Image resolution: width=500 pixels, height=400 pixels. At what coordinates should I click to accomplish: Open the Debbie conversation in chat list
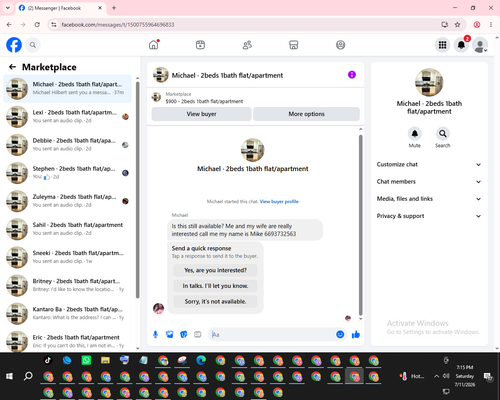(67, 145)
